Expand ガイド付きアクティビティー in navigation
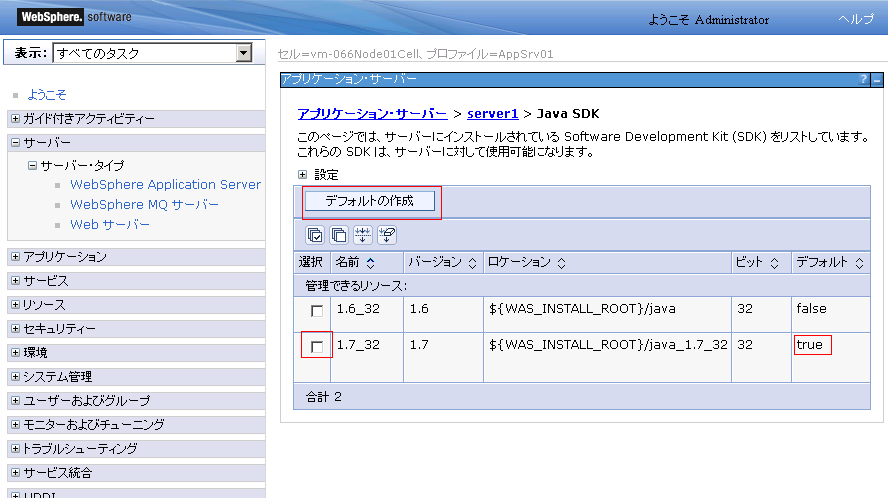The width and height of the screenshot is (888, 498). pyautogui.click(x=15, y=118)
